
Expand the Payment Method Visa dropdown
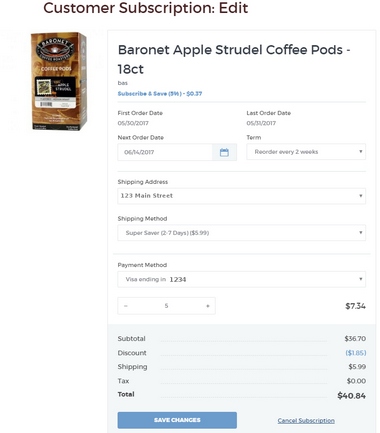tap(242, 279)
